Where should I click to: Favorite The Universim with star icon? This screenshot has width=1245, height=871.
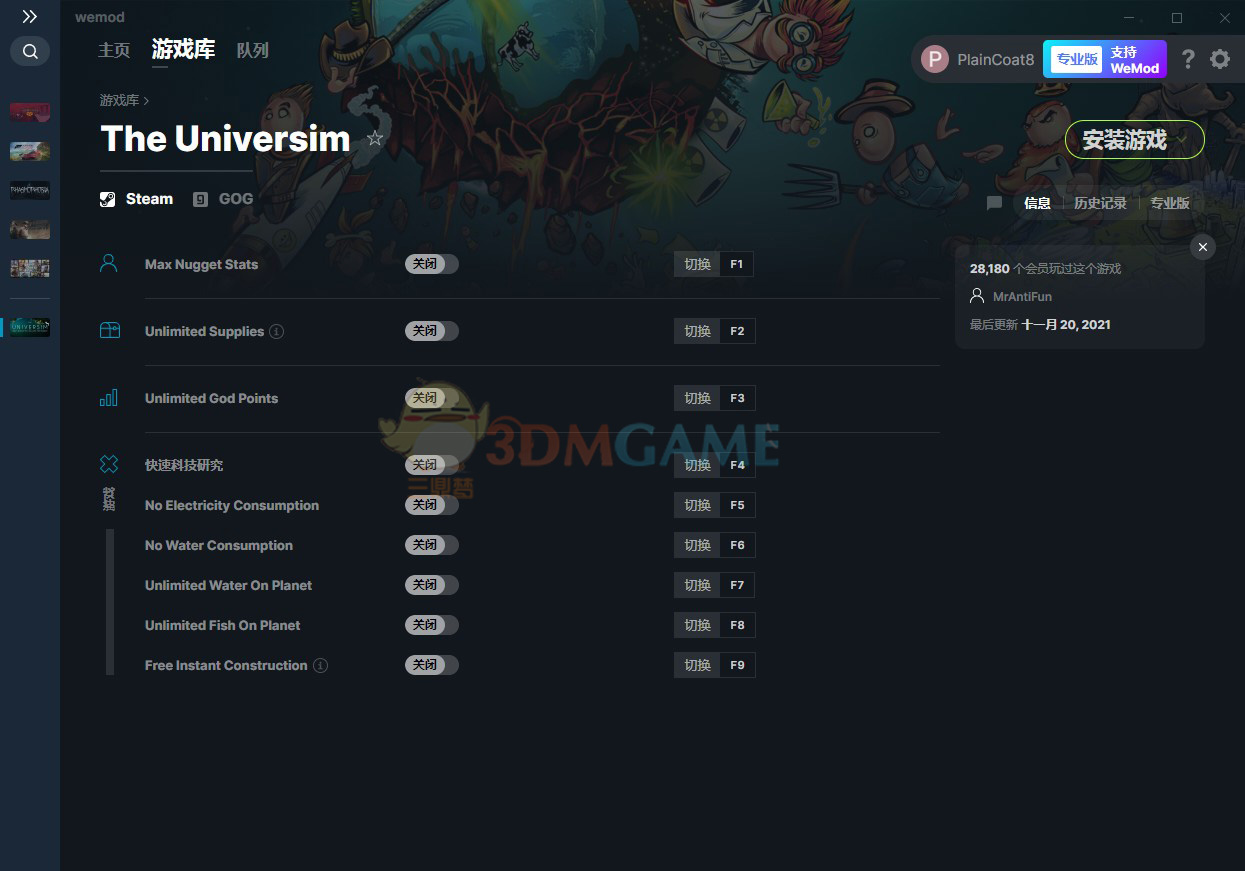coord(375,139)
